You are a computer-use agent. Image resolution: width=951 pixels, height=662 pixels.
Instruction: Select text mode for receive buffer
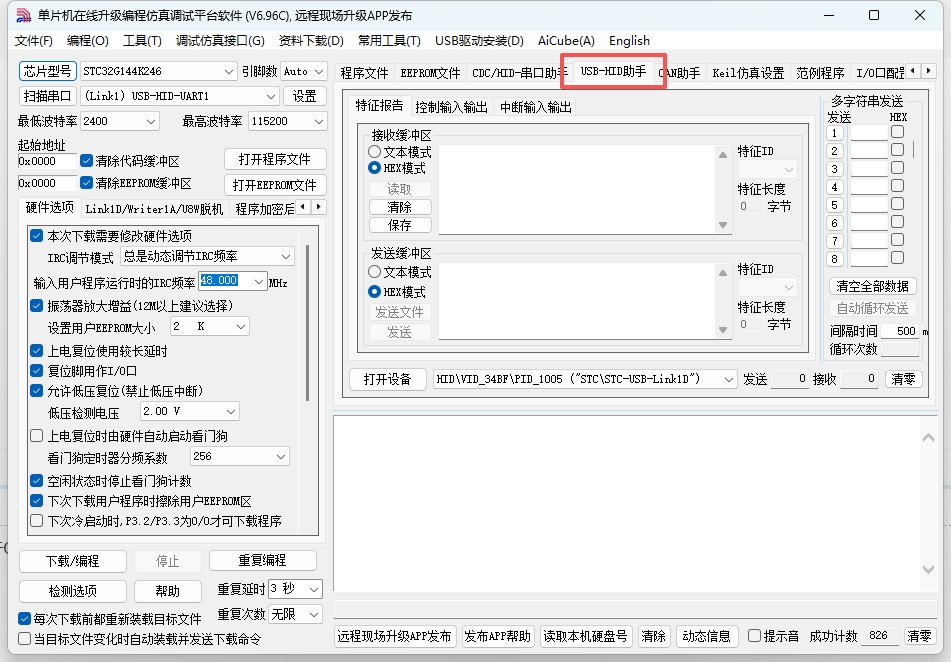click(x=375, y=152)
